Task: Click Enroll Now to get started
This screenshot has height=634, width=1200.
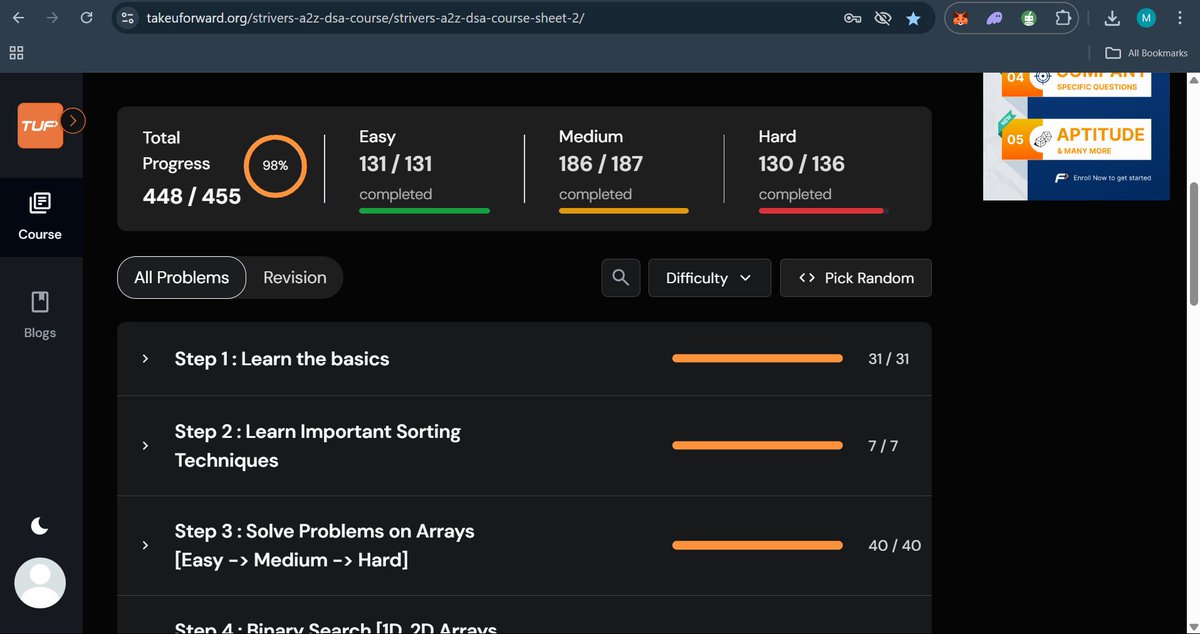Action: pos(1103,178)
